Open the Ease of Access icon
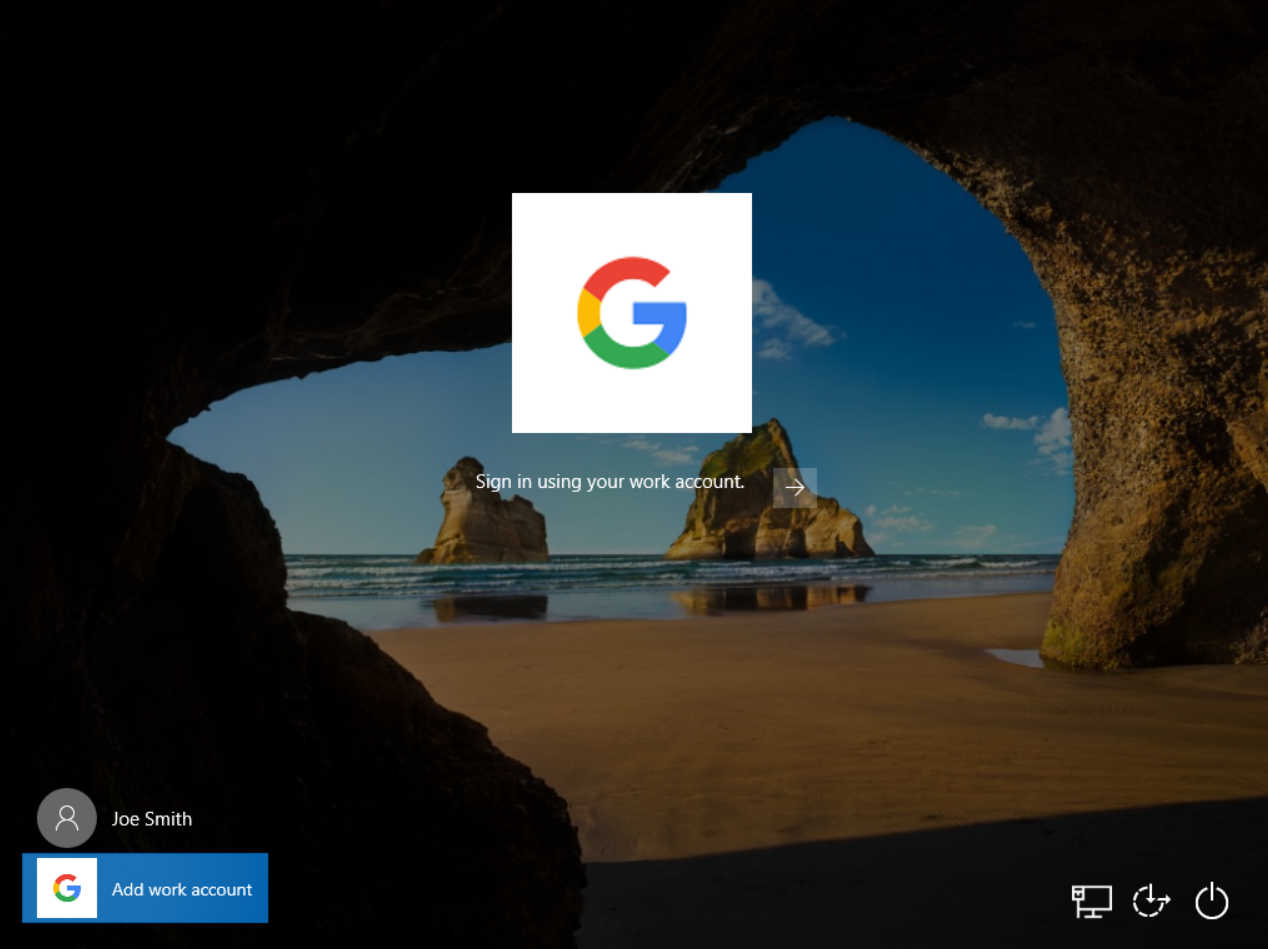This screenshot has height=949, width=1268. click(x=1151, y=901)
